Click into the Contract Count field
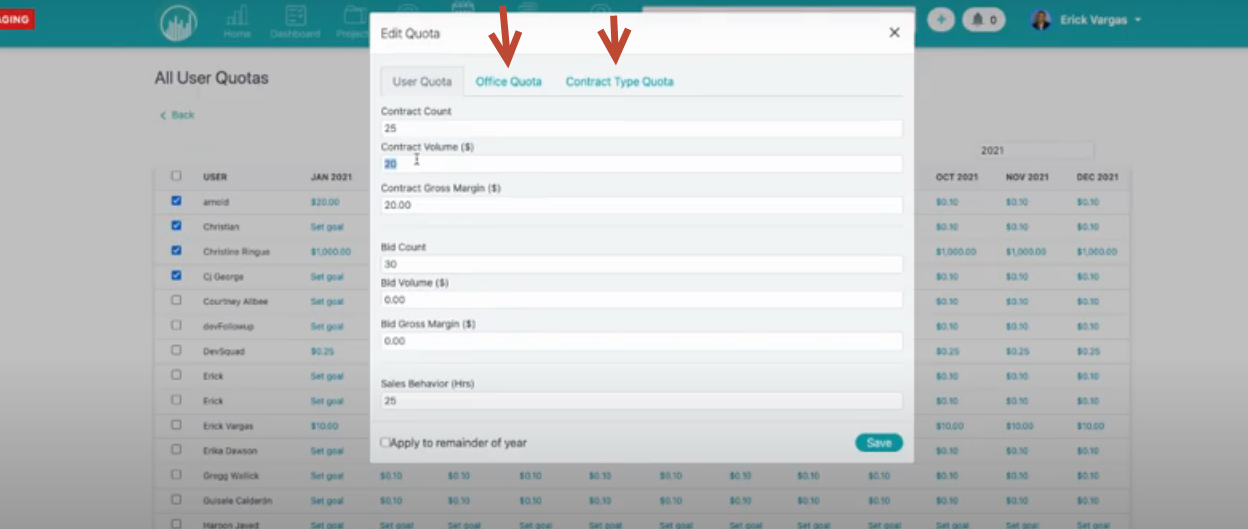1248x529 pixels. coord(641,129)
